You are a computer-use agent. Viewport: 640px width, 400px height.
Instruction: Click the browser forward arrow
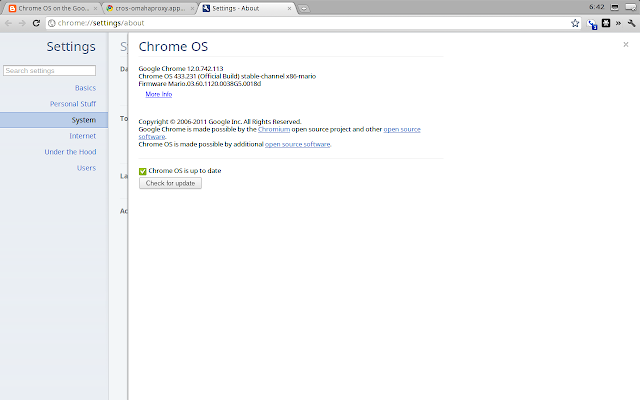pos(22,23)
